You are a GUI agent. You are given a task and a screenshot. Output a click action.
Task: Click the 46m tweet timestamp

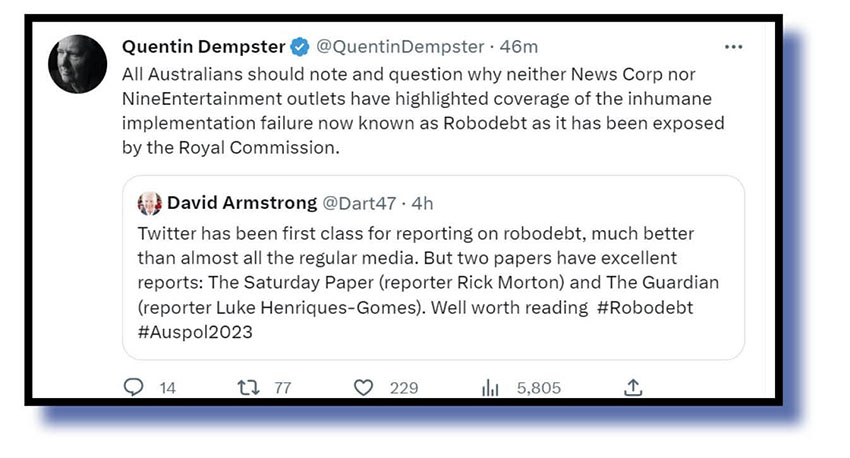coord(519,47)
